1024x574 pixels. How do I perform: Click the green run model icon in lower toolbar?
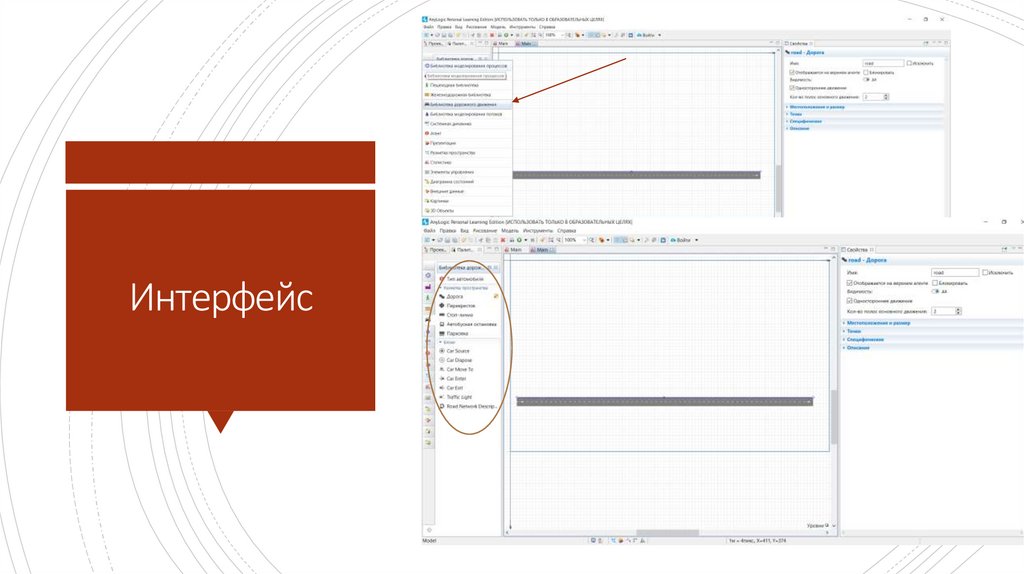point(519,240)
